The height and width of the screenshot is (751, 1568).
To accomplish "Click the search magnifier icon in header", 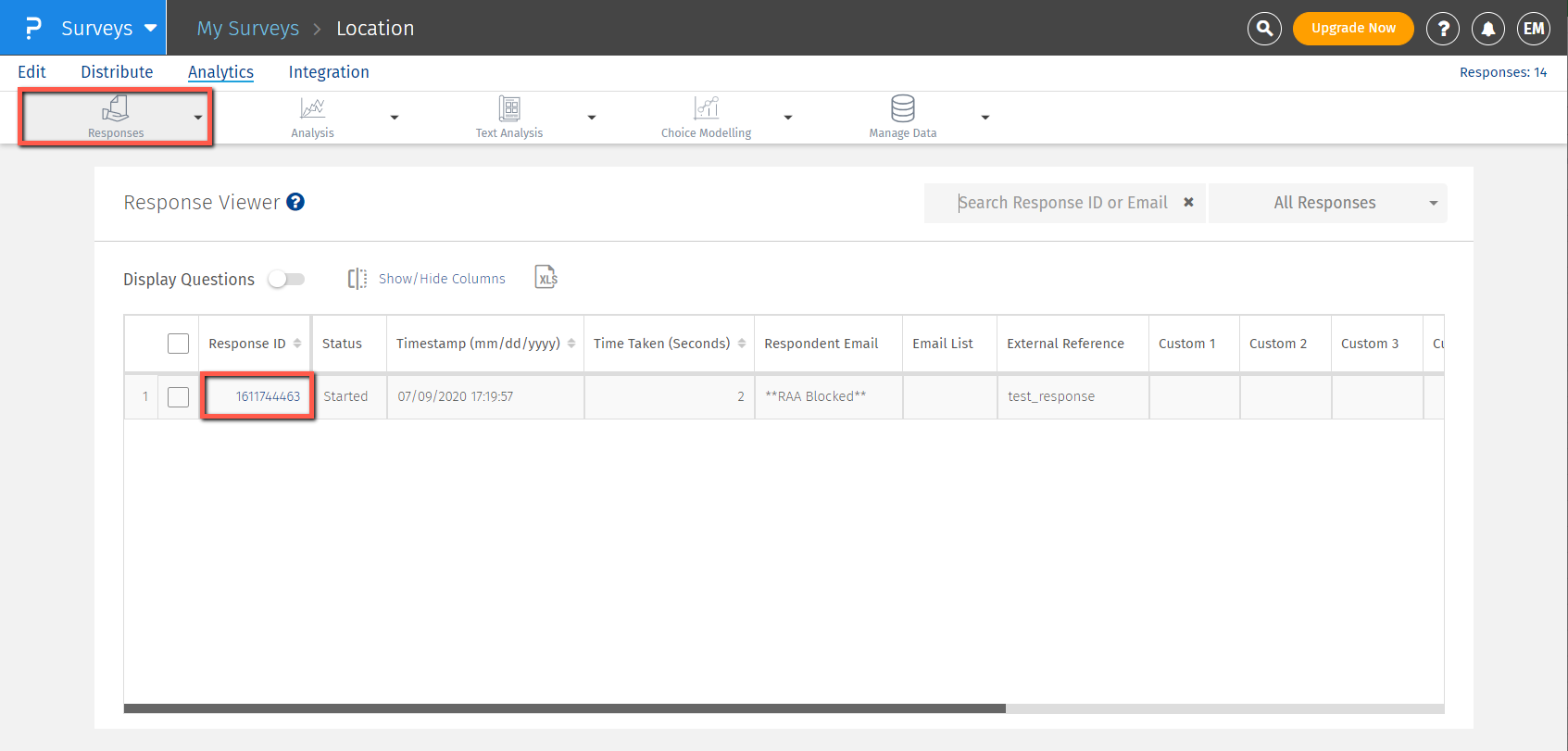I will pyautogui.click(x=1264, y=29).
